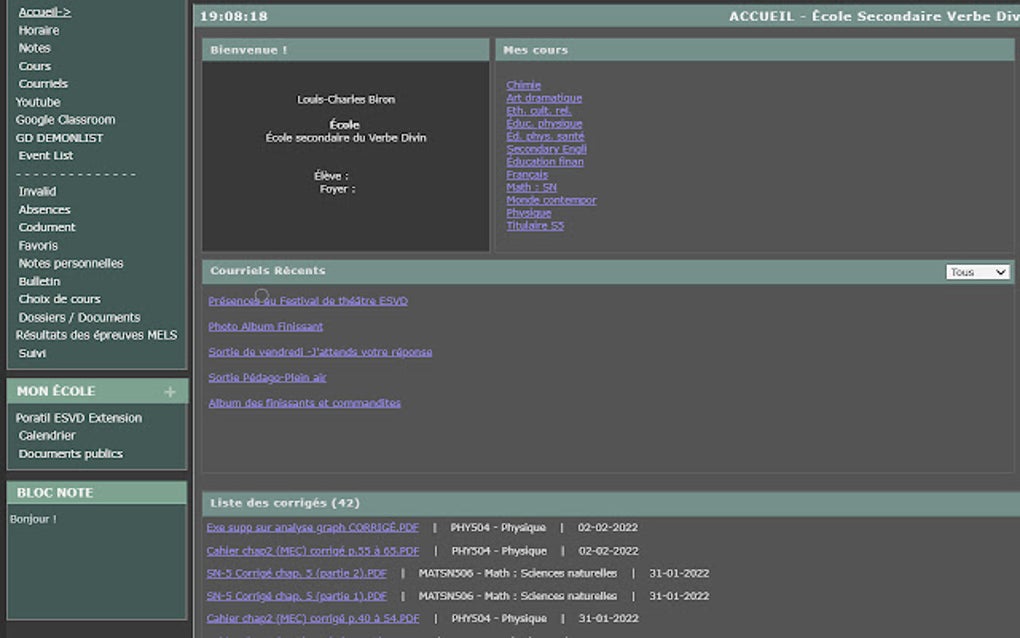Open Notes personnelles in sidebar
This screenshot has height=638, width=1020.
pos(70,263)
